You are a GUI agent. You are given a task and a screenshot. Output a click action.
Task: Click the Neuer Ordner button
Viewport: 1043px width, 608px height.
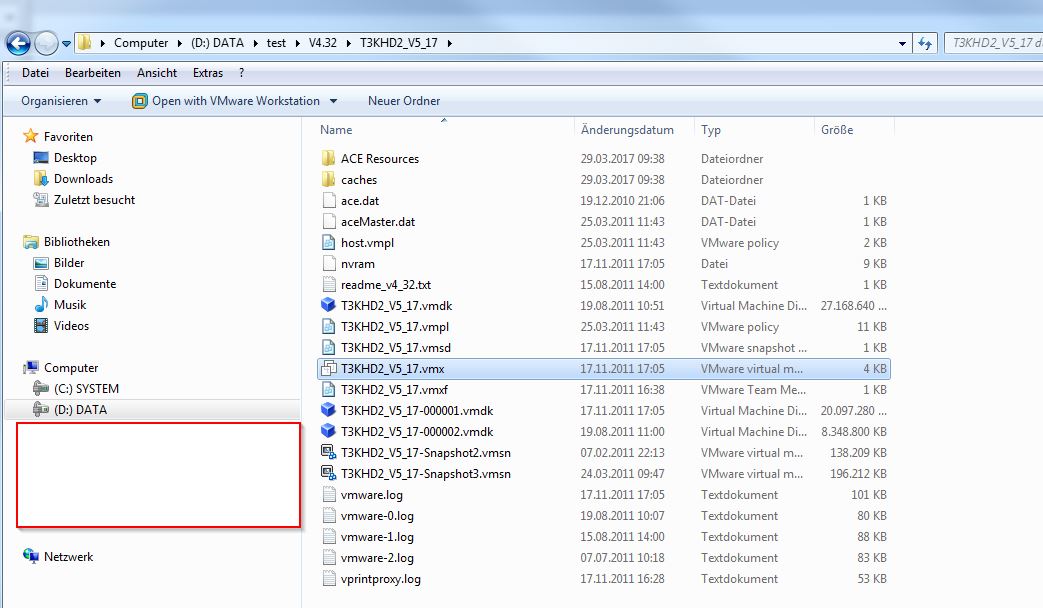404,101
